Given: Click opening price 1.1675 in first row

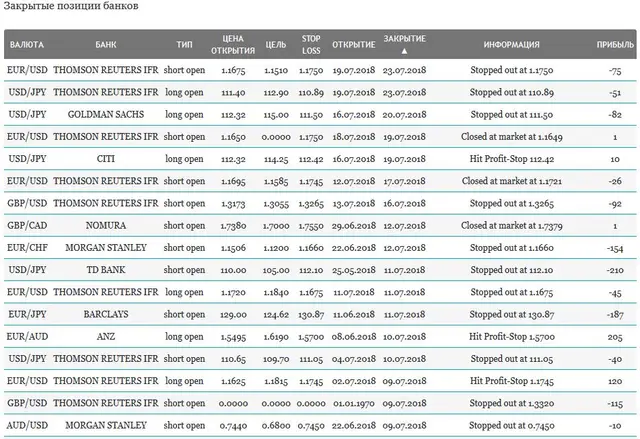Looking at the screenshot, I should click(x=233, y=71).
